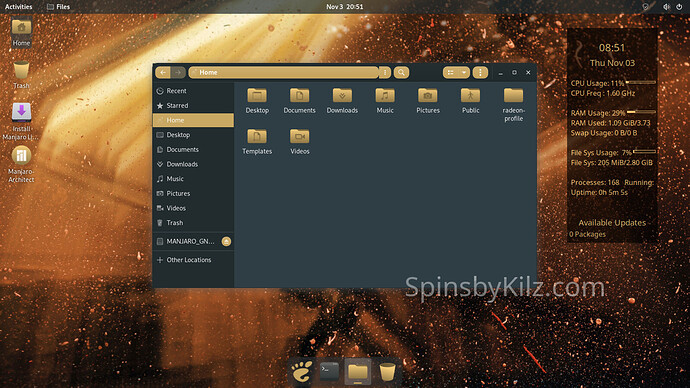
Task: Open the path bar options menu beside Home
Action: pyautogui.click(x=385, y=72)
